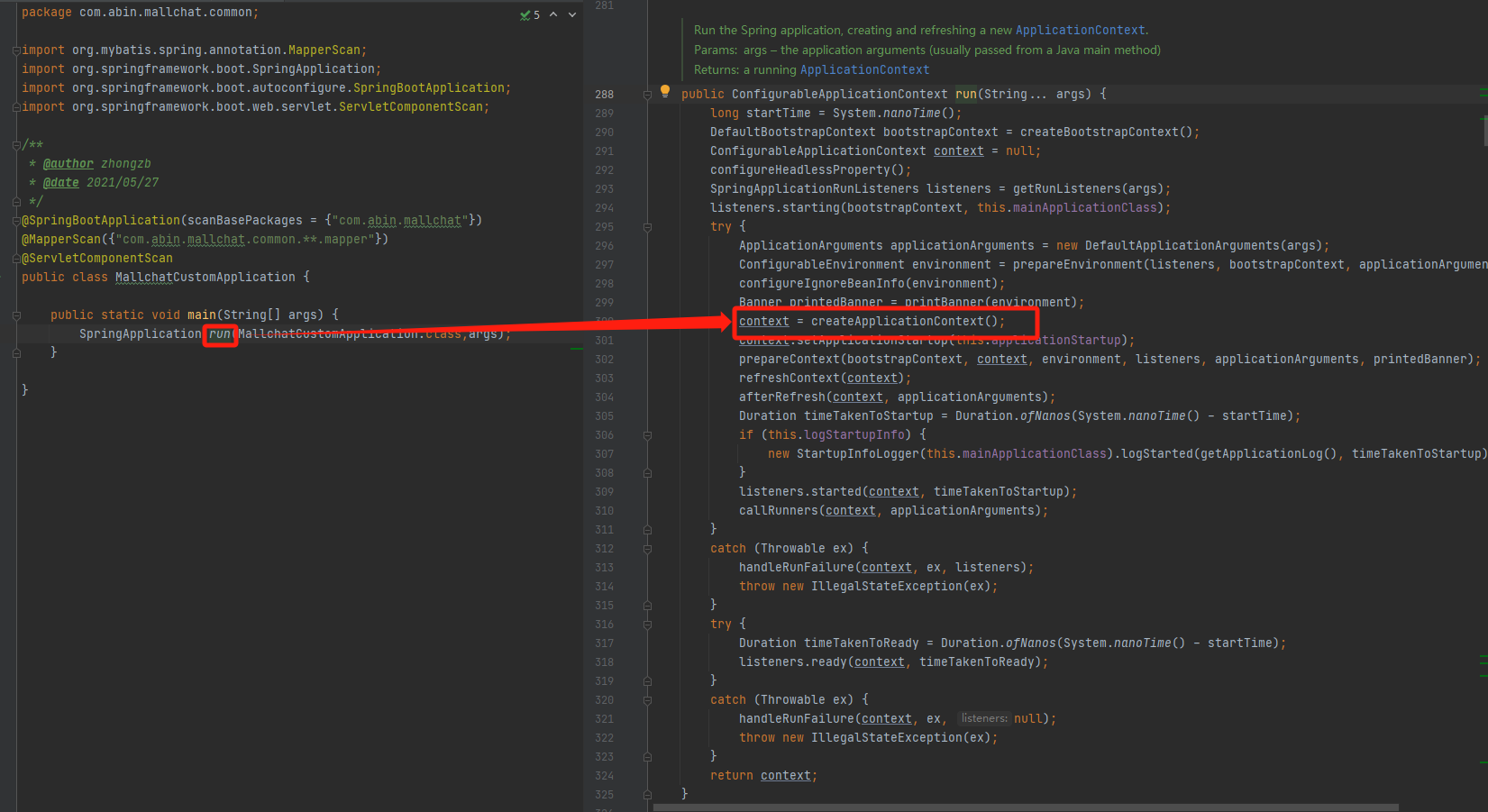Collapse the catch block at line 312

click(x=647, y=549)
